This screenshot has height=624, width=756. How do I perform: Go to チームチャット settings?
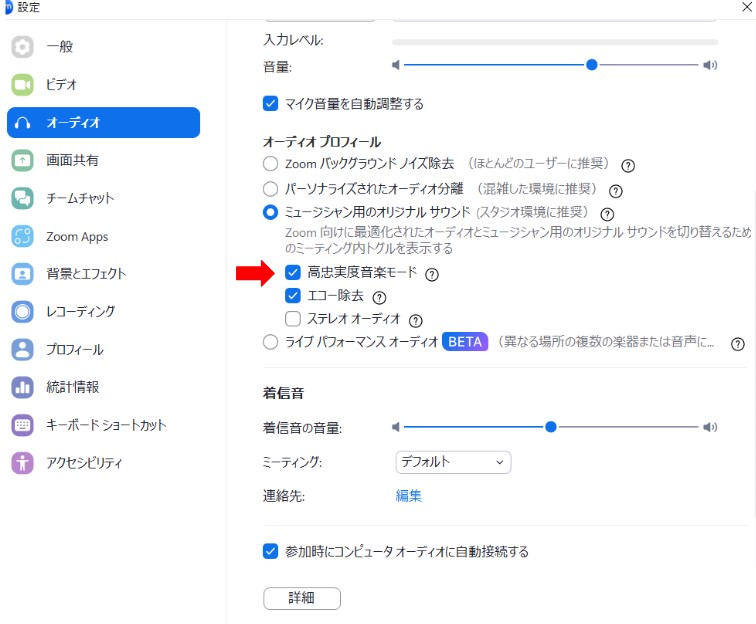(103, 198)
